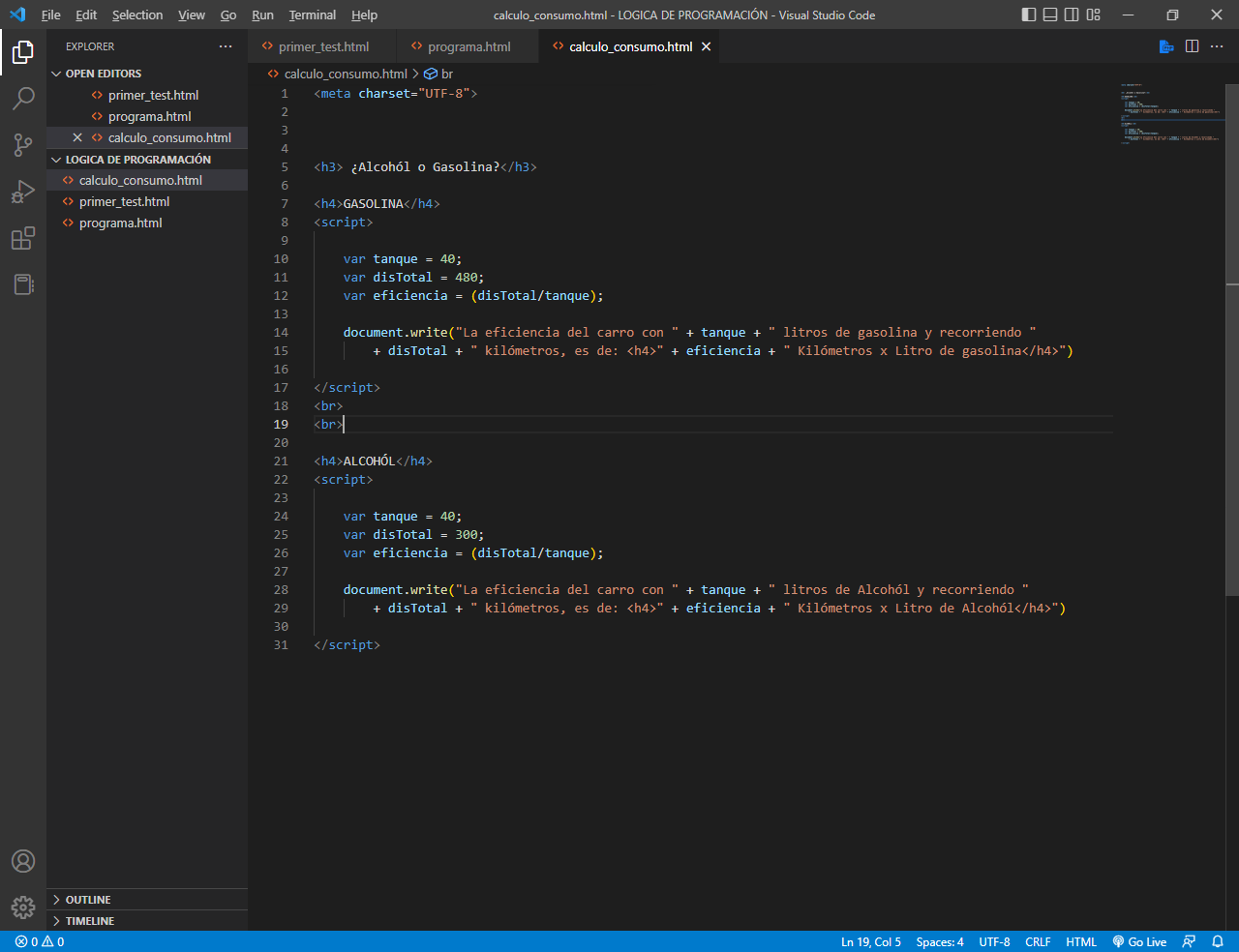This screenshot has height=952, width=1239.
Task: Open the View menu
Action: point(192,15)
